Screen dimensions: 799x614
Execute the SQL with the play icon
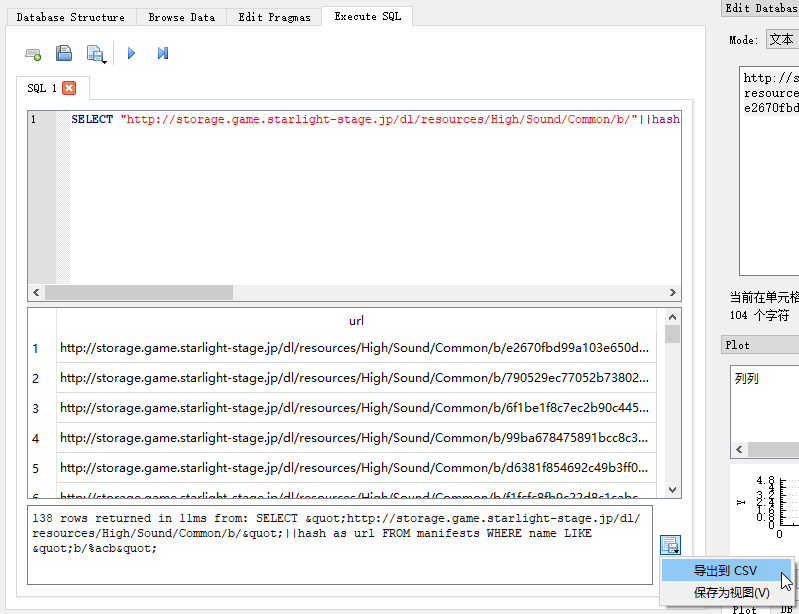[x=131, y=53]
